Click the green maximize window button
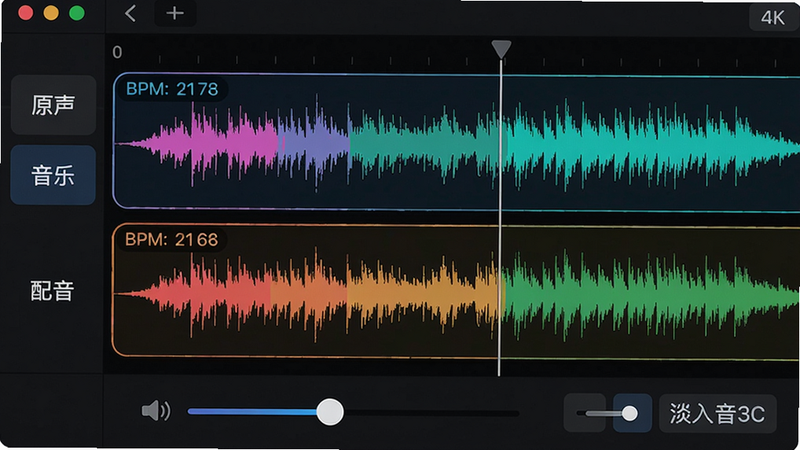This screenshot has height=450, width=800. tap(77, 13)
